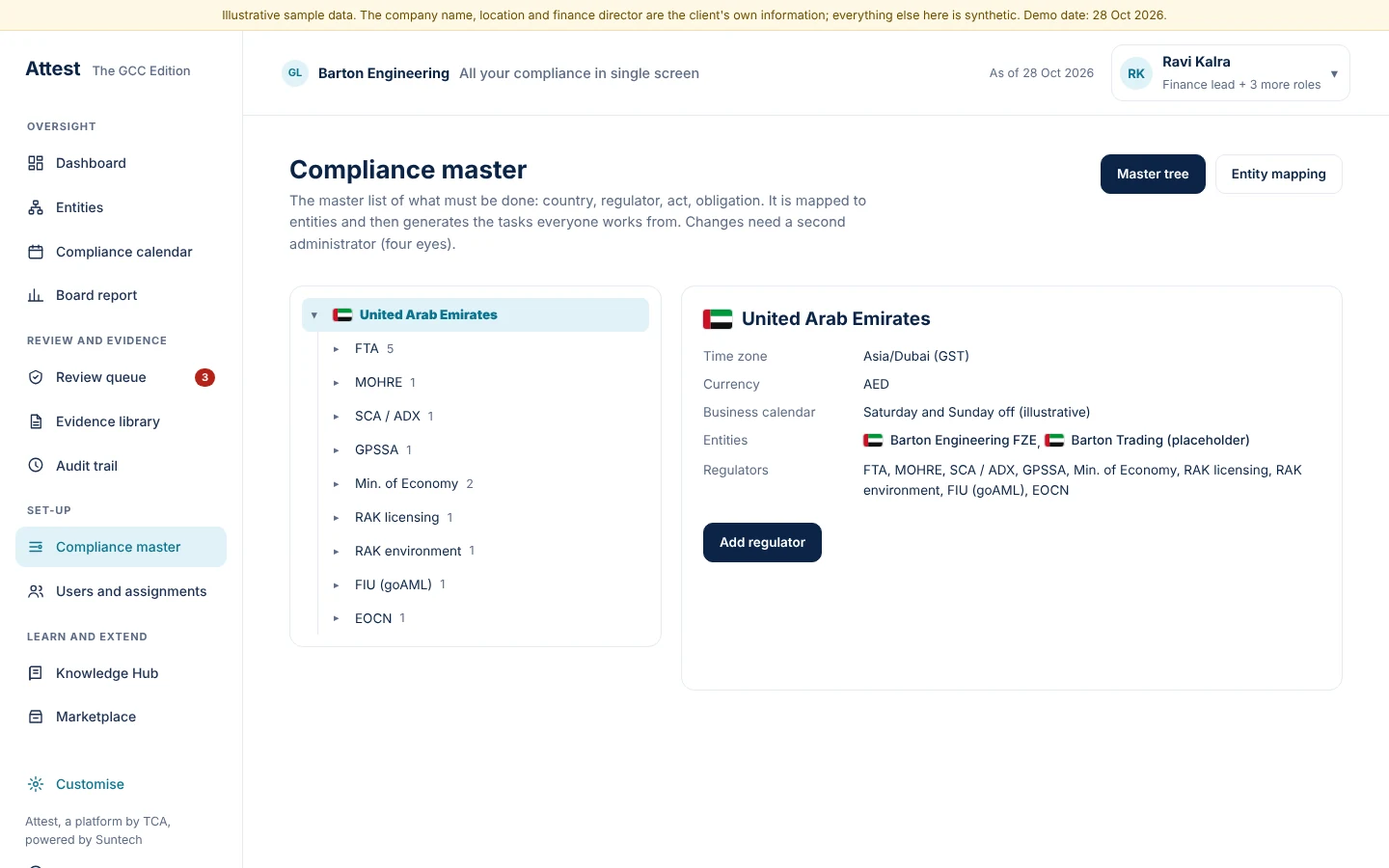Viewport: 1389px width, 868px height.
Task: Click the RK user avatar
Action: click(x=1136, y=73)
